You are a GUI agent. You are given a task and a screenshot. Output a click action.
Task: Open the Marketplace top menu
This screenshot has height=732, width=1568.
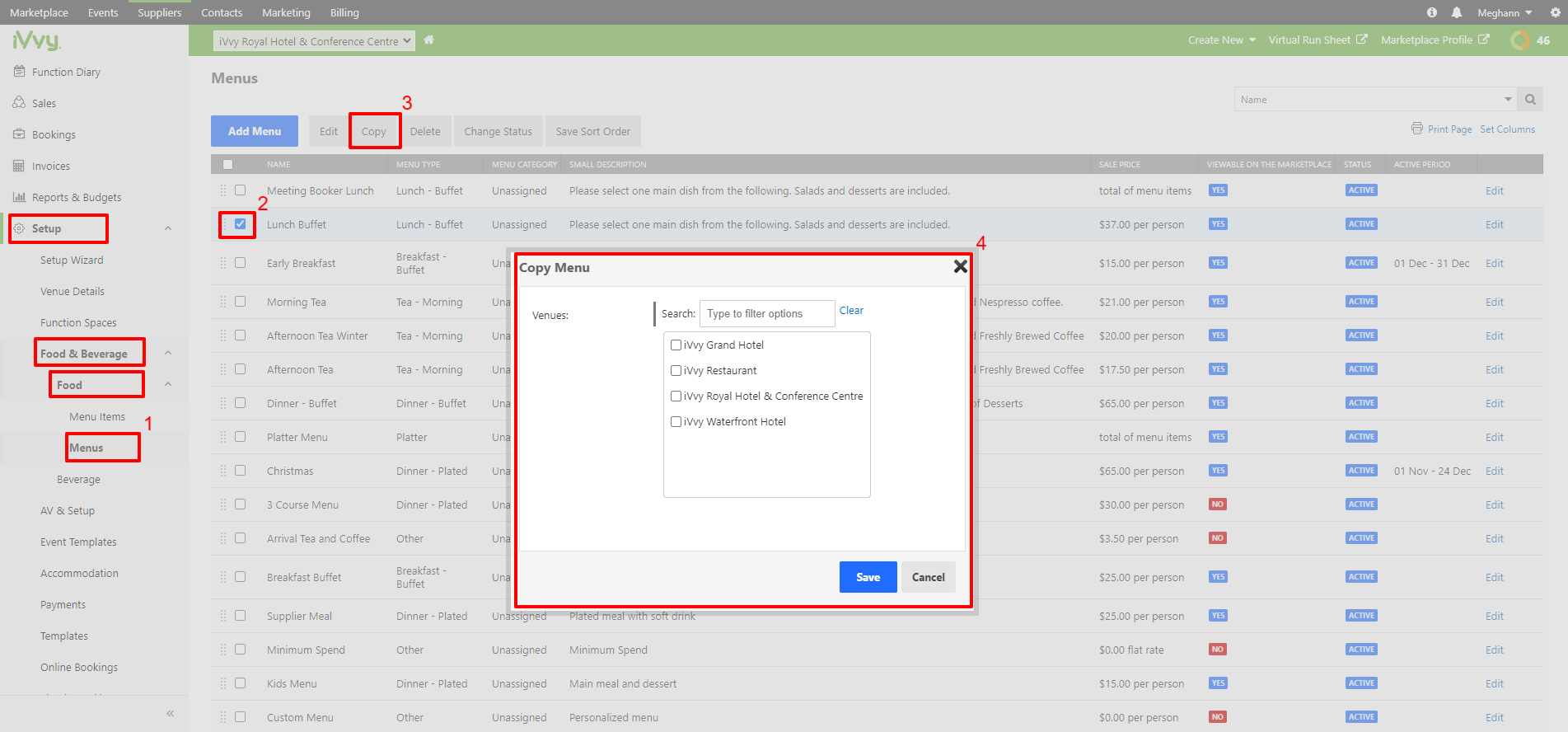[x=39, y=12]
